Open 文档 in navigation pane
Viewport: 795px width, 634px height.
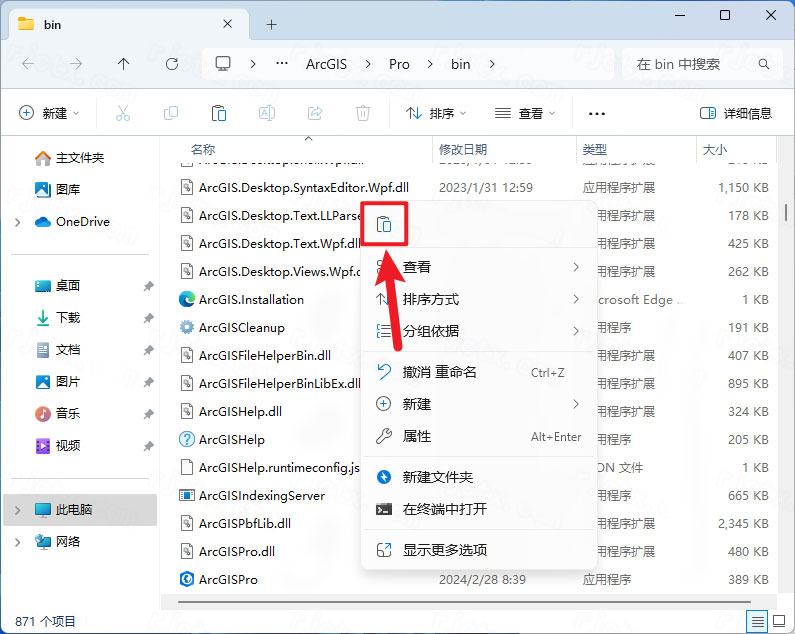[57, 349]
